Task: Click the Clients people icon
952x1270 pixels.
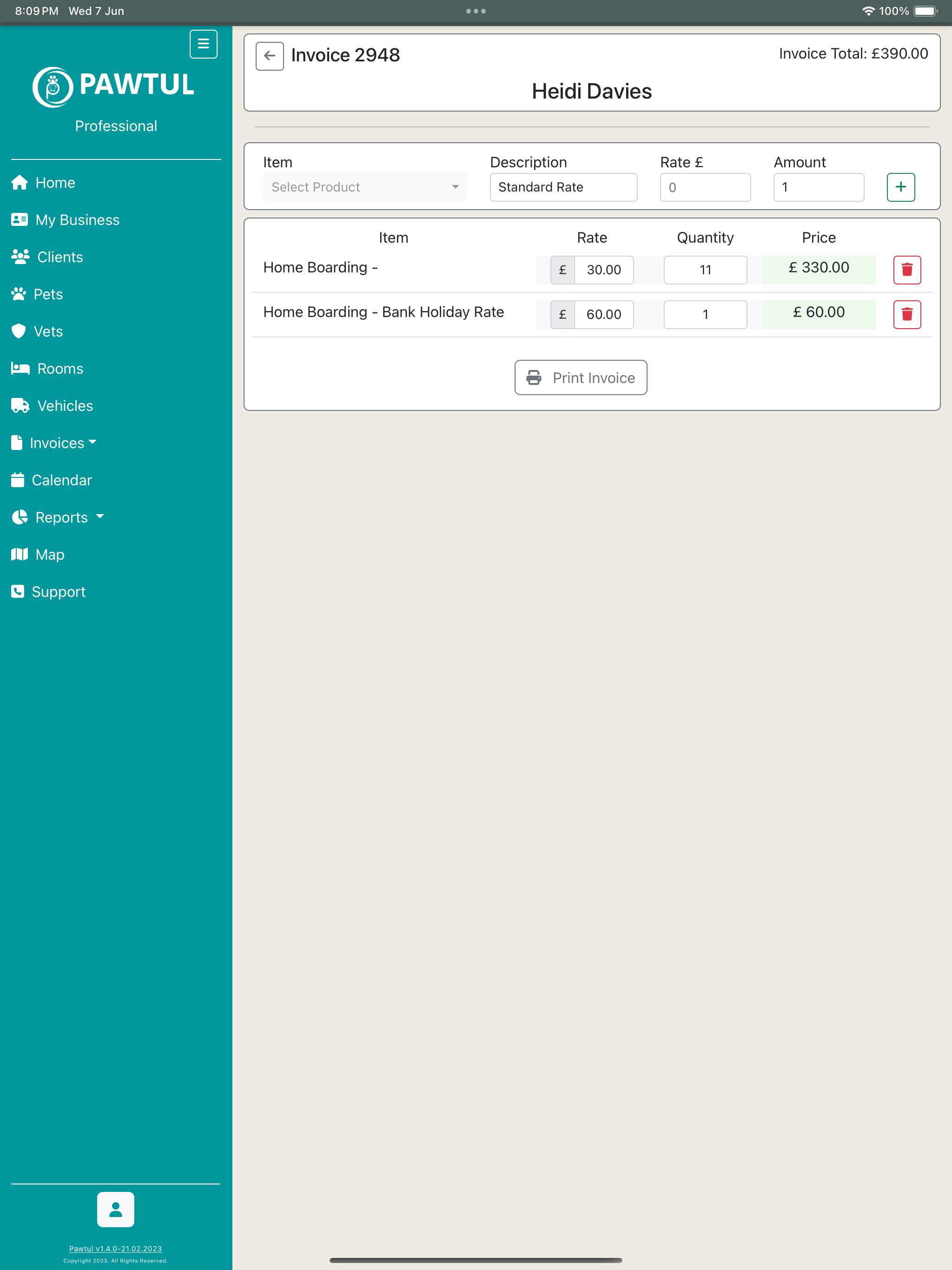Action: (x=20, y=257)
